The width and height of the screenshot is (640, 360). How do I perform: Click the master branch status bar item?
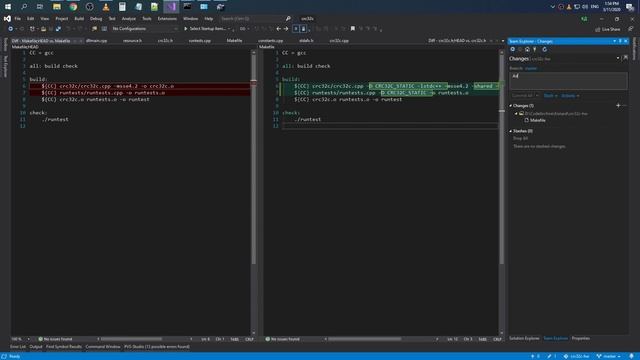tap(609, 356)
